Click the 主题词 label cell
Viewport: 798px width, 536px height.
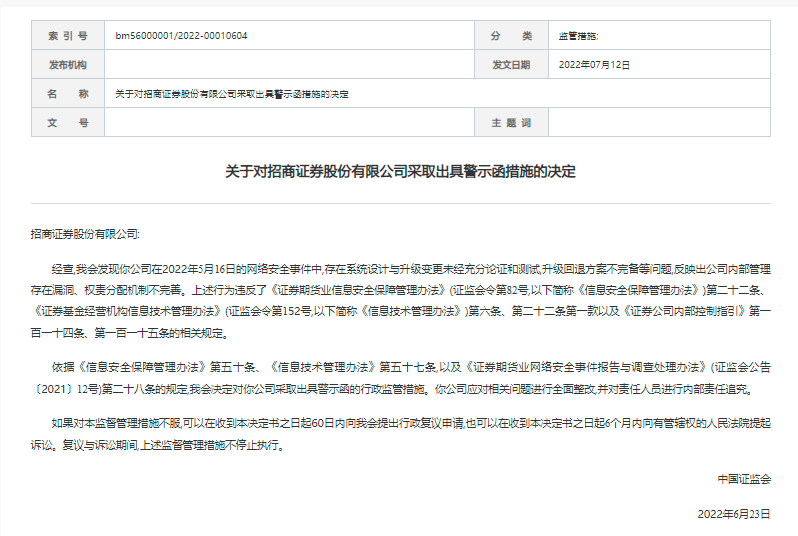click(x=511, y=123)
